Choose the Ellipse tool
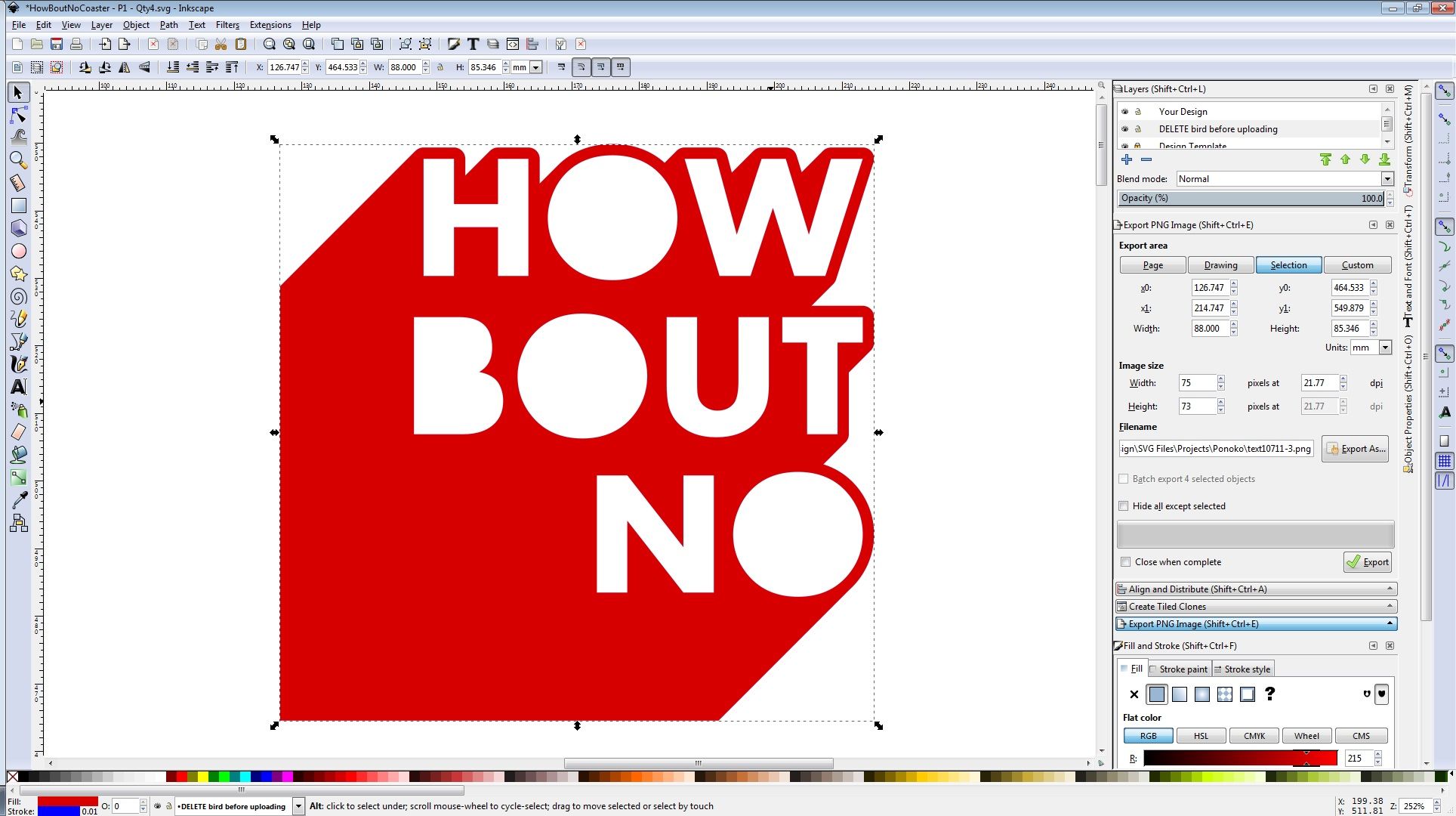The height and width of the screenshot is (816, 1456). coord(19,251)
